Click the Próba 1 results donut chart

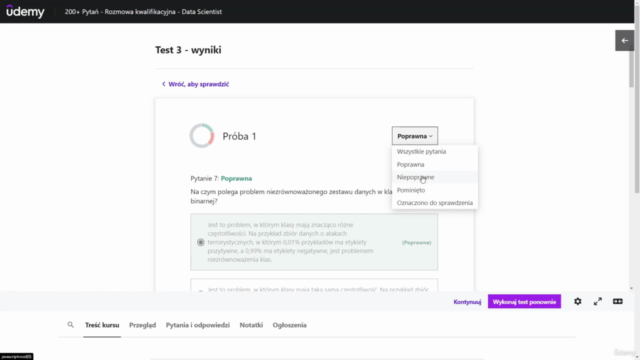tap(202, 136)
